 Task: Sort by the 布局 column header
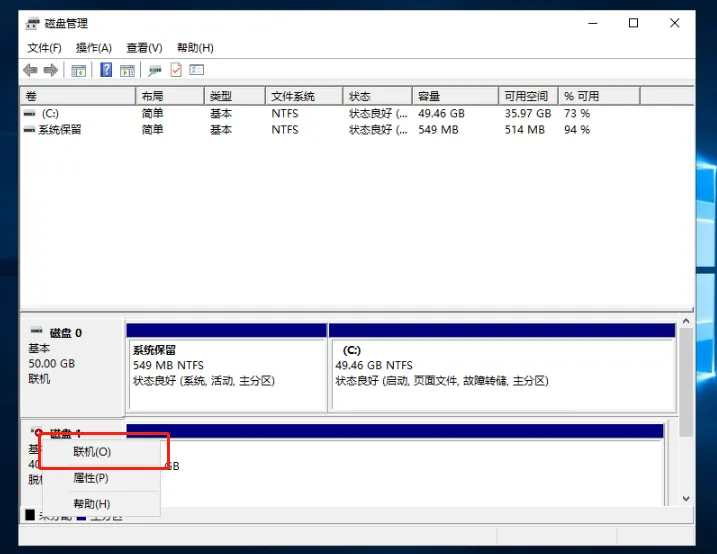point(170,96)
